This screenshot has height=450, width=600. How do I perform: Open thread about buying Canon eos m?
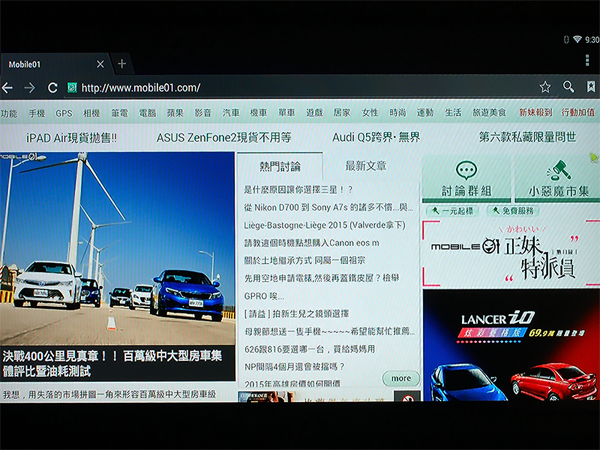coord(311,243)
